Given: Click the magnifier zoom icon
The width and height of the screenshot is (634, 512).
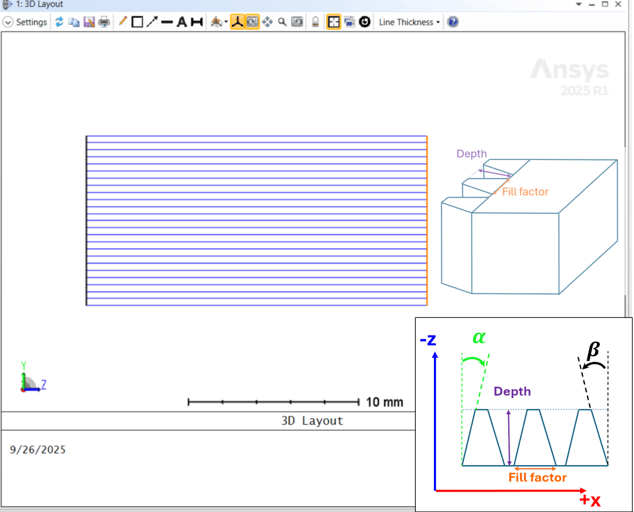Looking at the screenshot, I should pos(282,22).
